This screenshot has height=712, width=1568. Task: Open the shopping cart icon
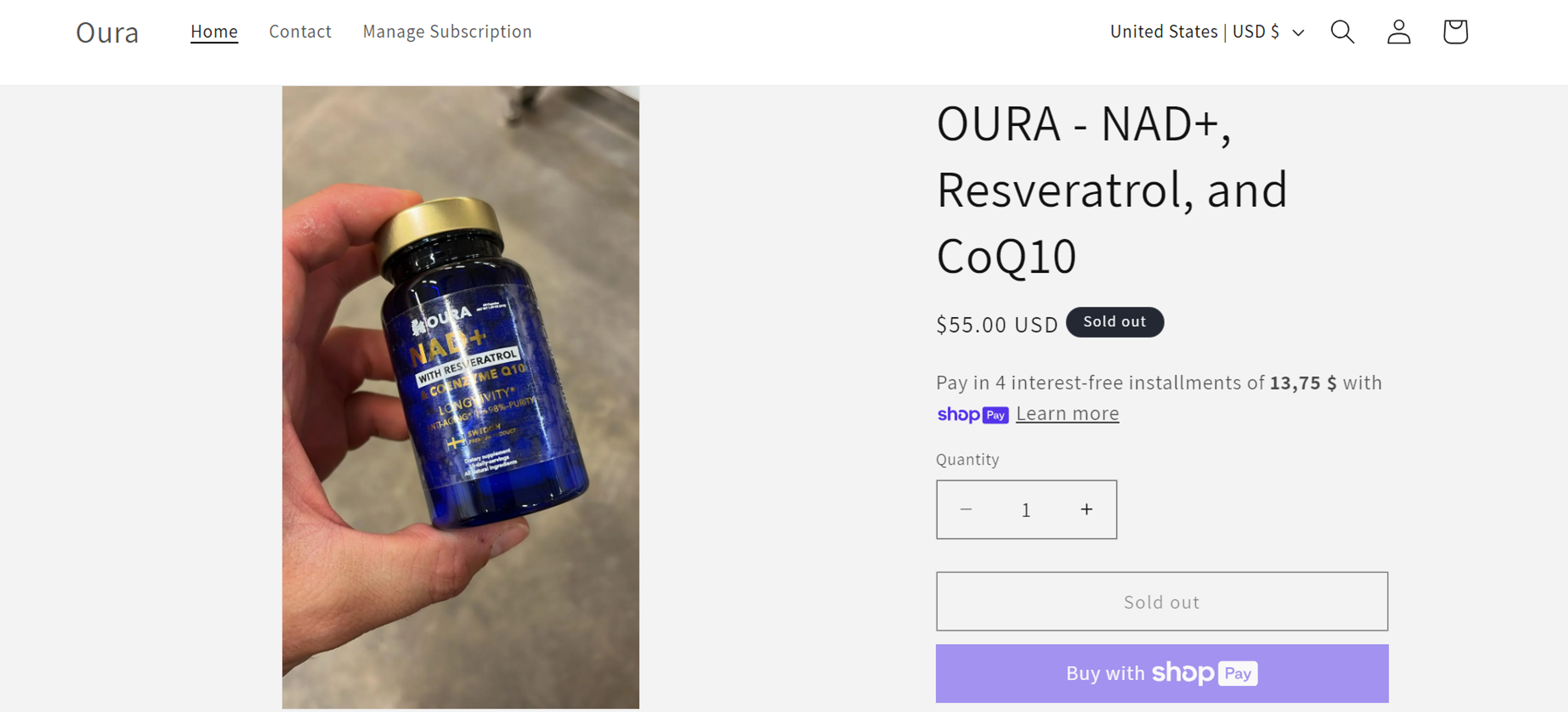1455,32
